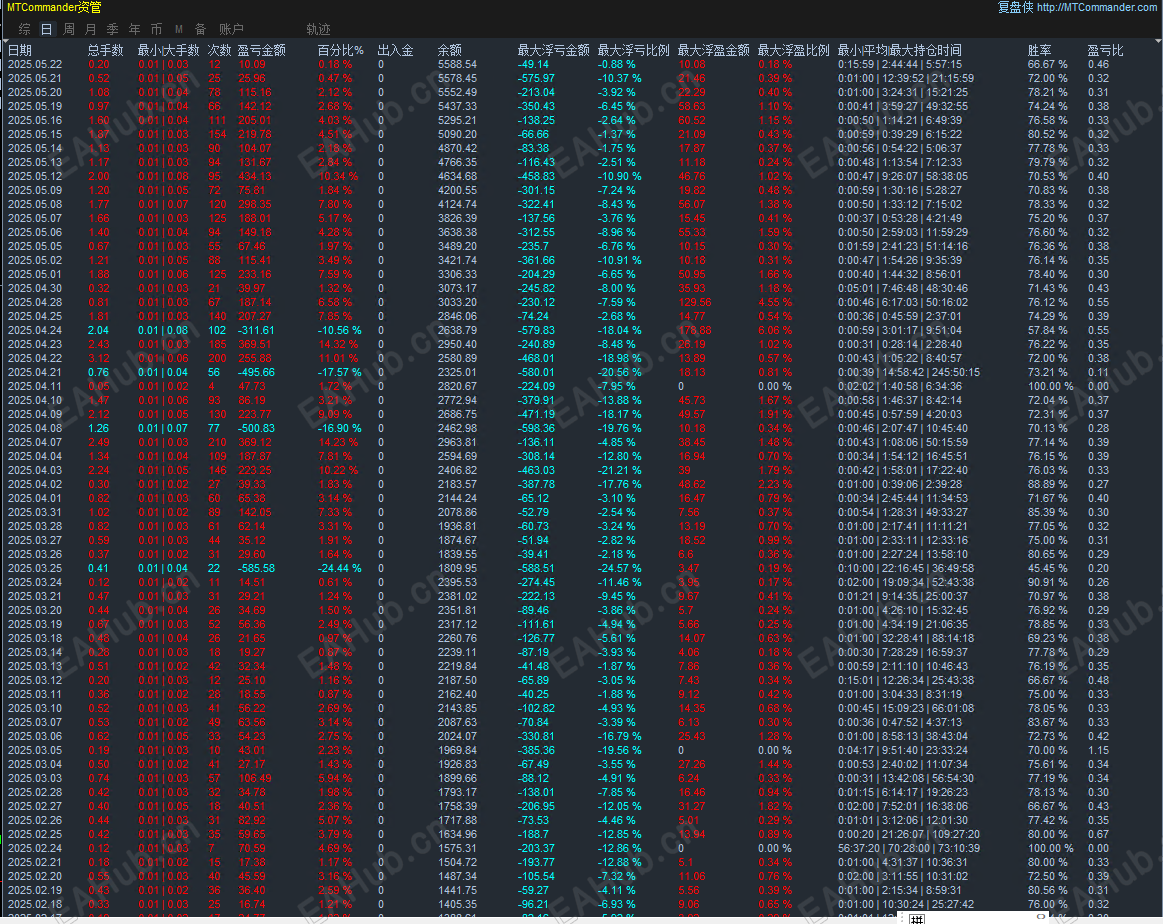
Task: Open the 账户 account tab
Action: tap(231, 29)
